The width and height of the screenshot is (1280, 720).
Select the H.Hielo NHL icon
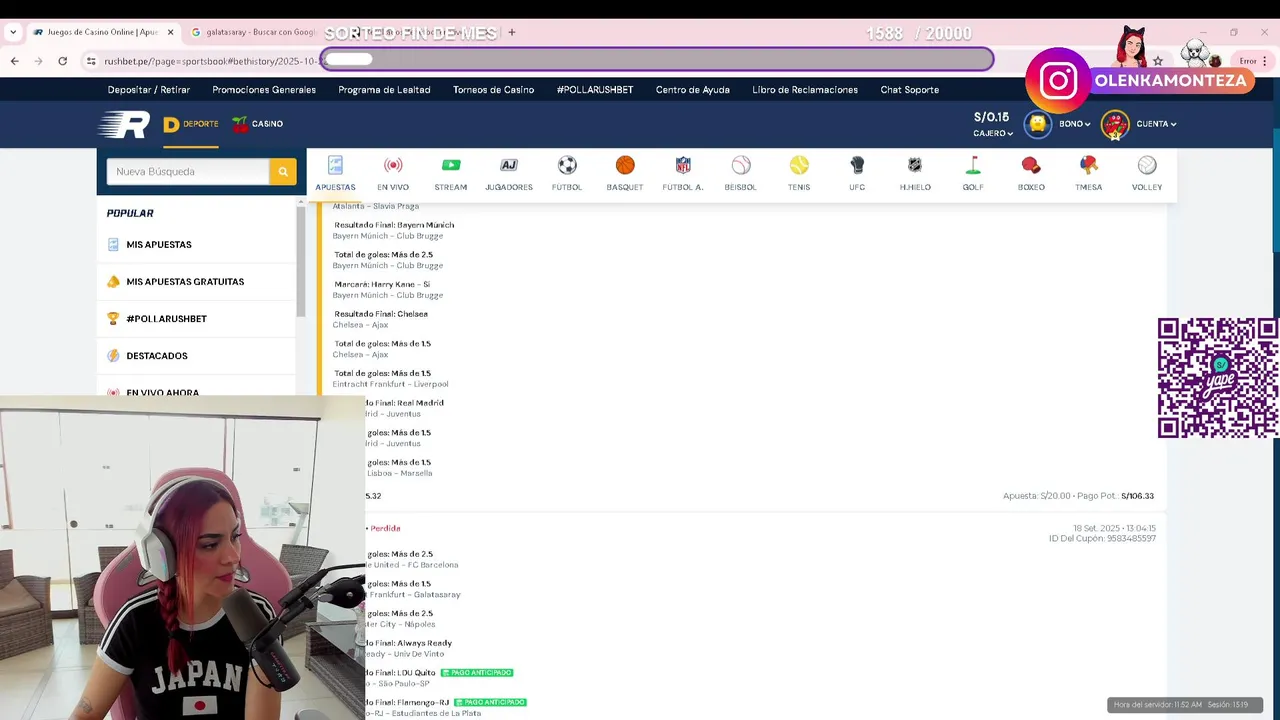click(915, 165)
